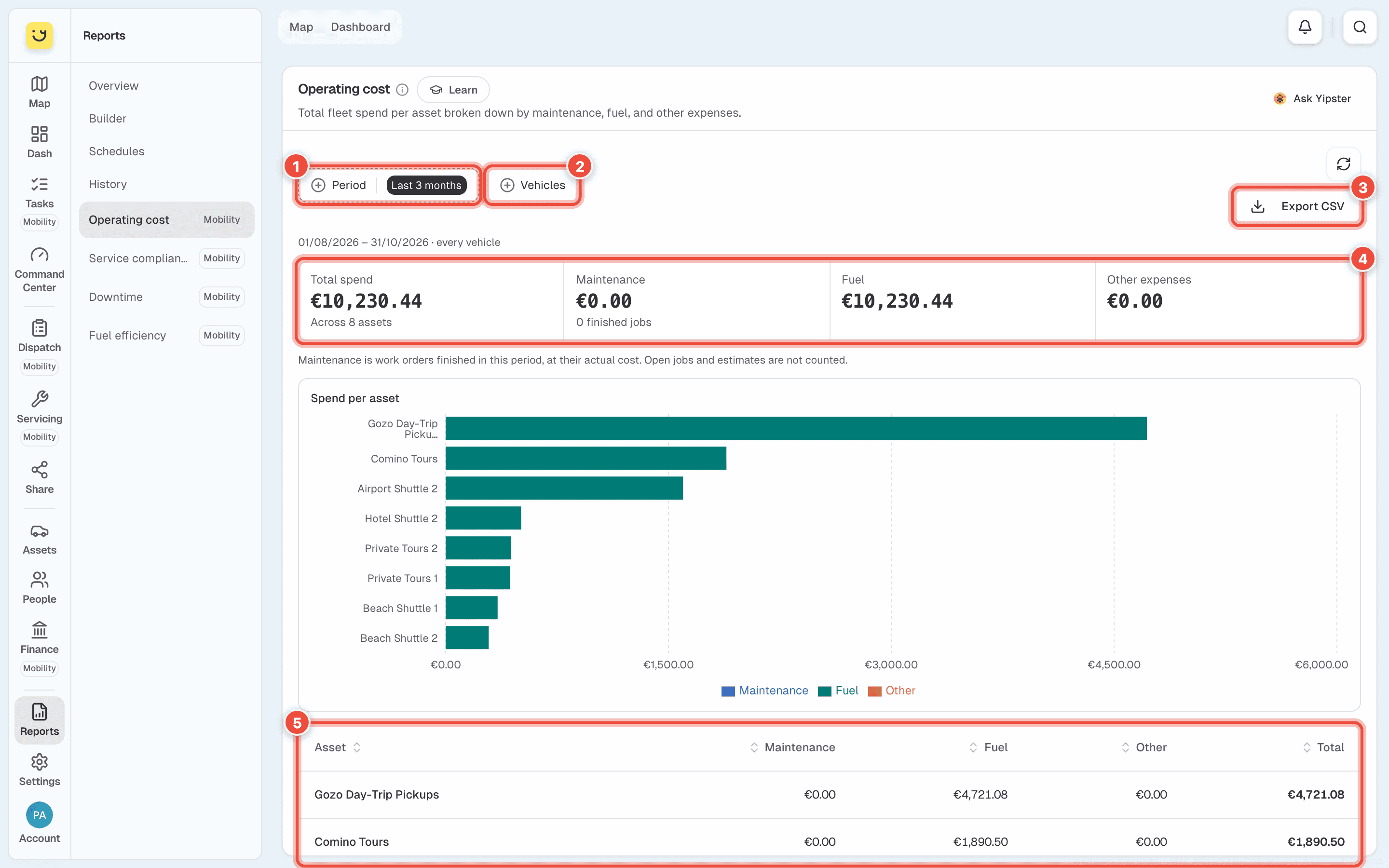This screenshot has width=1389, height=868.
Task: Go to Command Center in sidebar
Action: 39,270
